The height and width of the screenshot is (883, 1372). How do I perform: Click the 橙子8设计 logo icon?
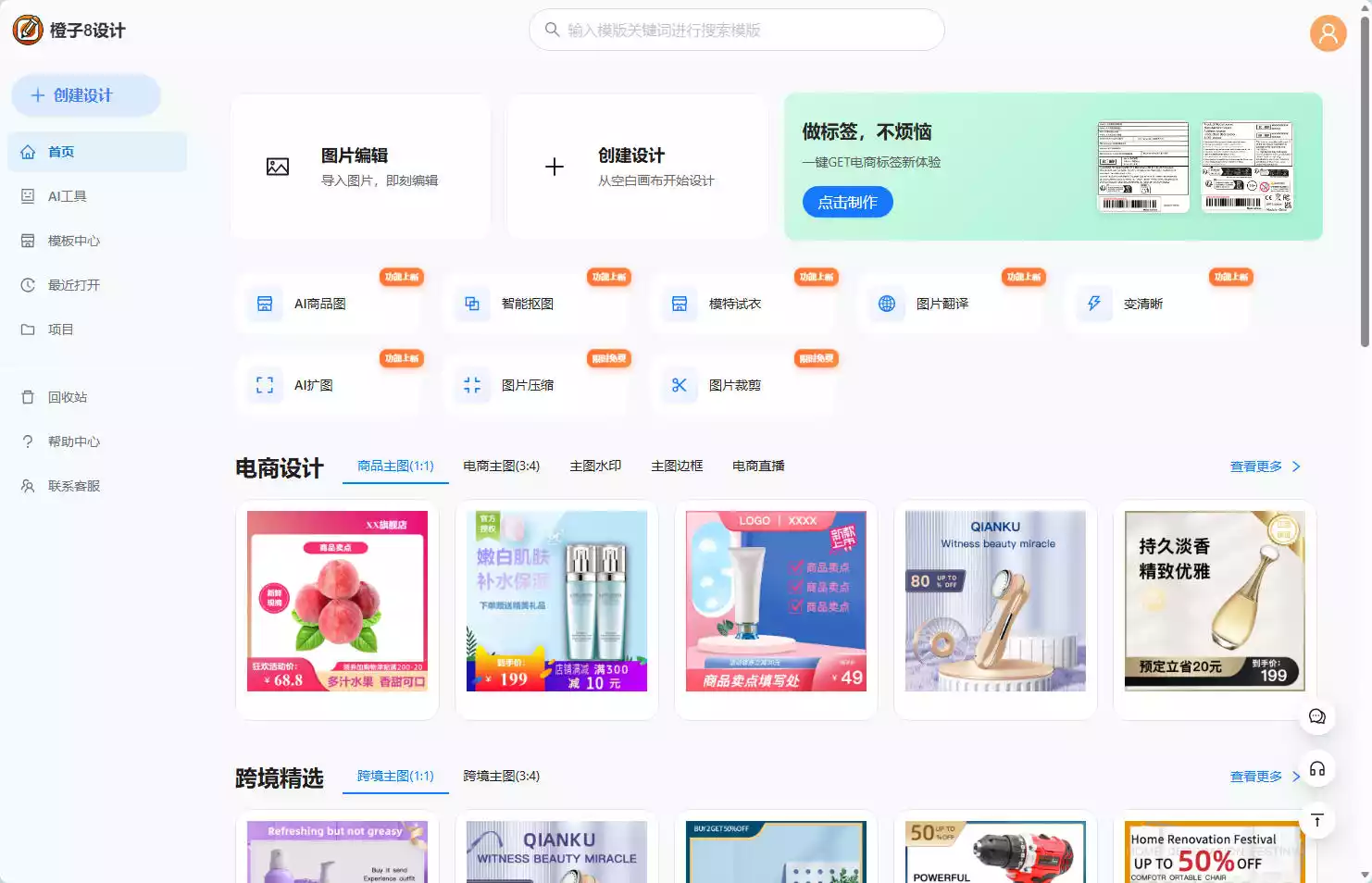(x=28, y=30)
